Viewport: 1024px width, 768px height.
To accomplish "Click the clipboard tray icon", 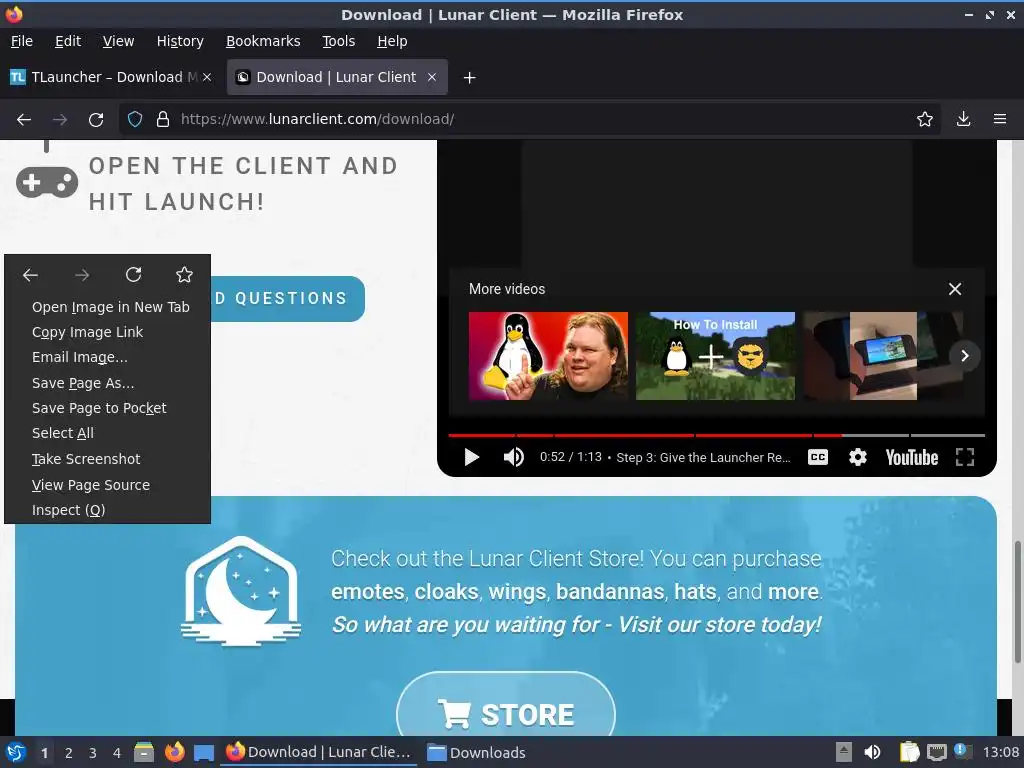I will (910, 752).
